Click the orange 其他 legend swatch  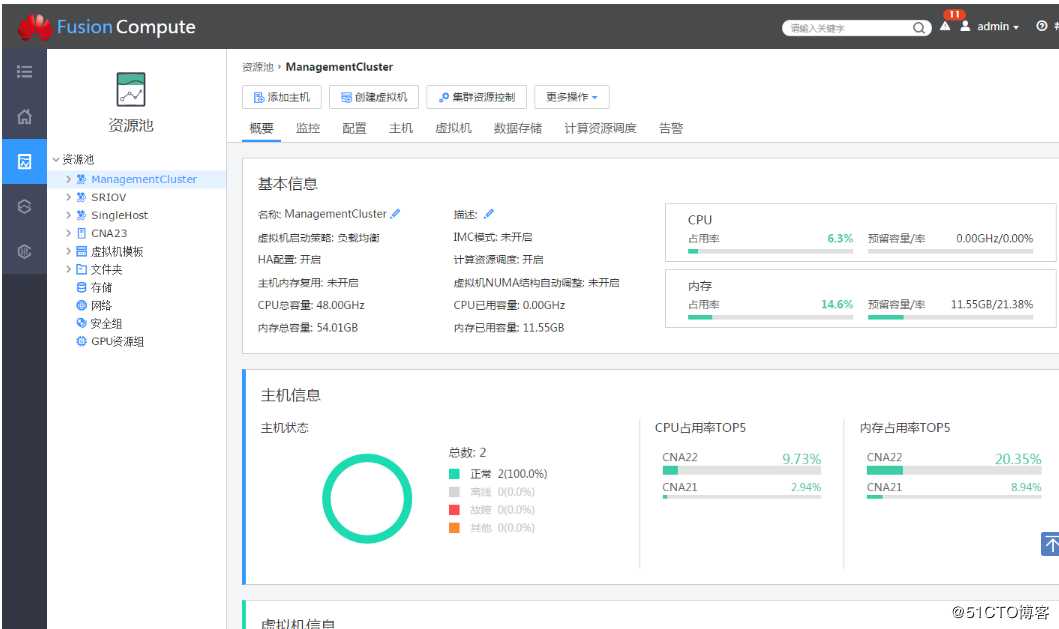[x=455, y=528]
